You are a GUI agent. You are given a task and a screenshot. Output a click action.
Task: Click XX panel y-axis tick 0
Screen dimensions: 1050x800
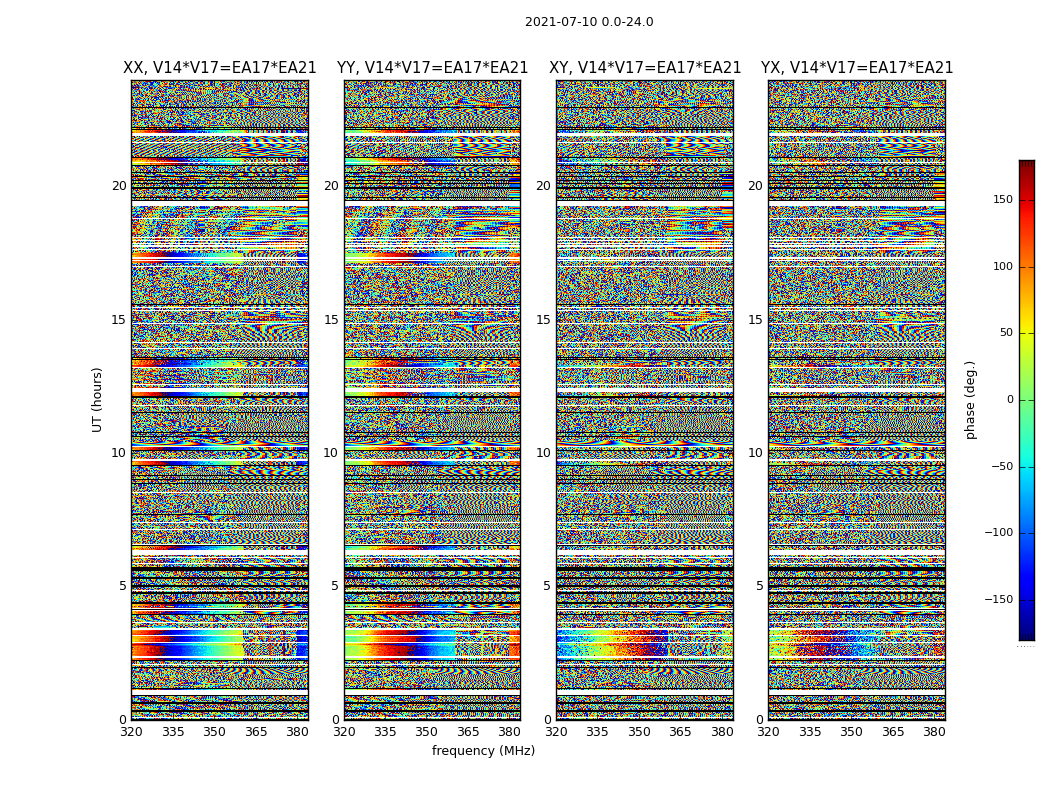[123, 720]
